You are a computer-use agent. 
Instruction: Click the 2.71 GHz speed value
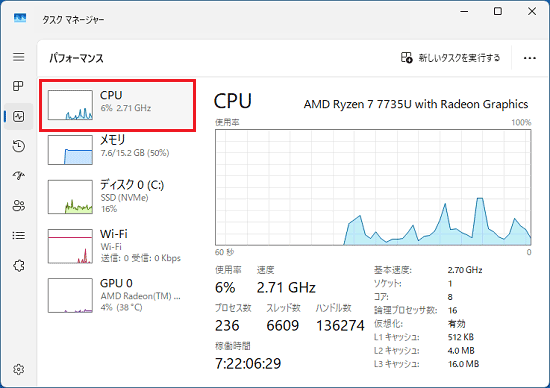[286, 288]
